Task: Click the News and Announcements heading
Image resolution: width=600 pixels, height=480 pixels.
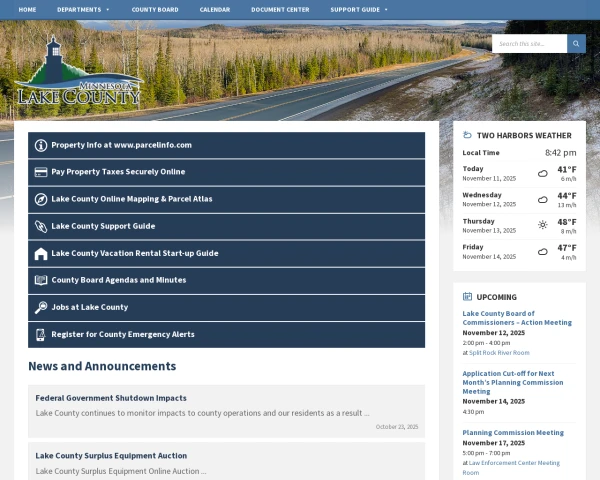Action: tap(102, 366)
